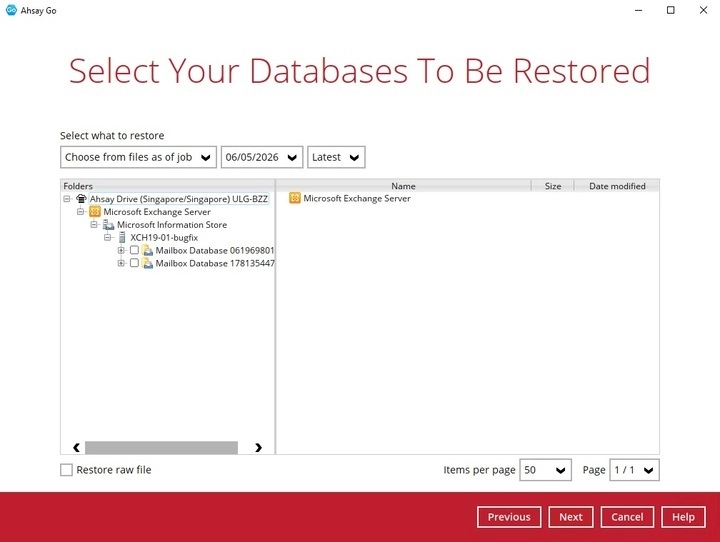Click the Name column header

click(x=403, y=186)
